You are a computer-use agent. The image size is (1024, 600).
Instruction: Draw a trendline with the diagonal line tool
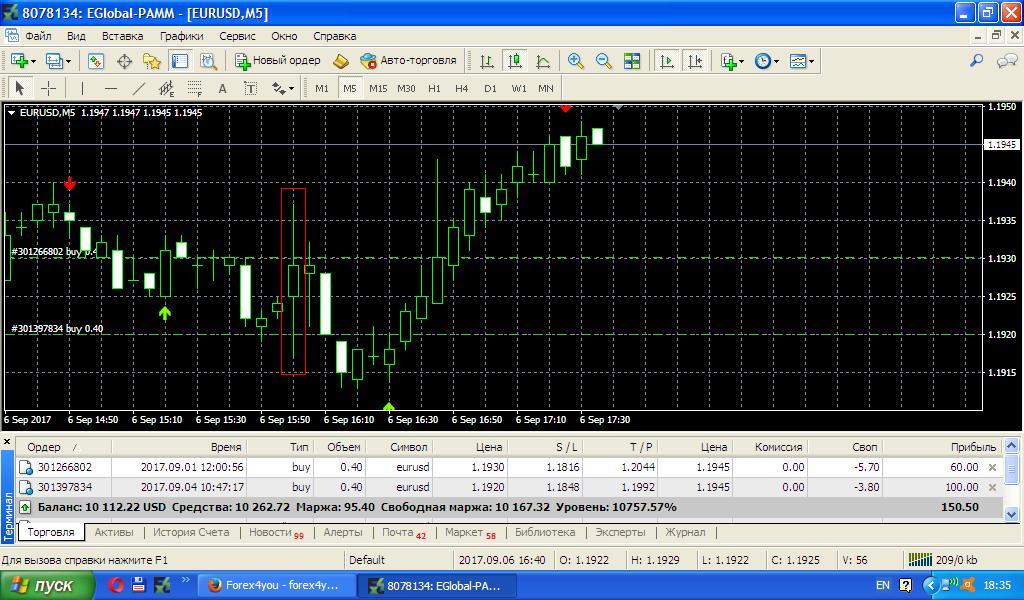coord(139,88)
